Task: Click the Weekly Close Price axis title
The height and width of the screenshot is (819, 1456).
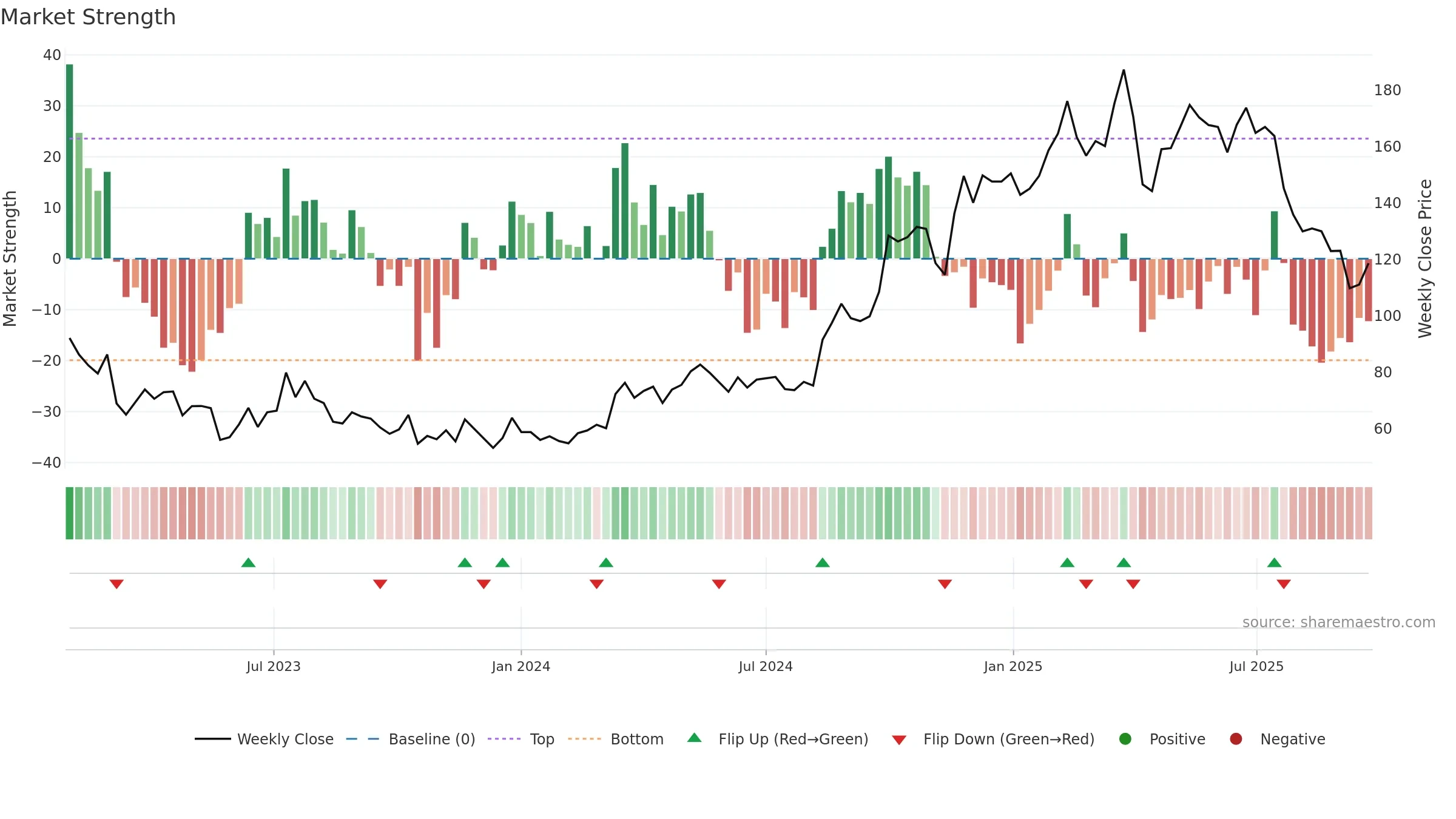Action: [1425, 258]
